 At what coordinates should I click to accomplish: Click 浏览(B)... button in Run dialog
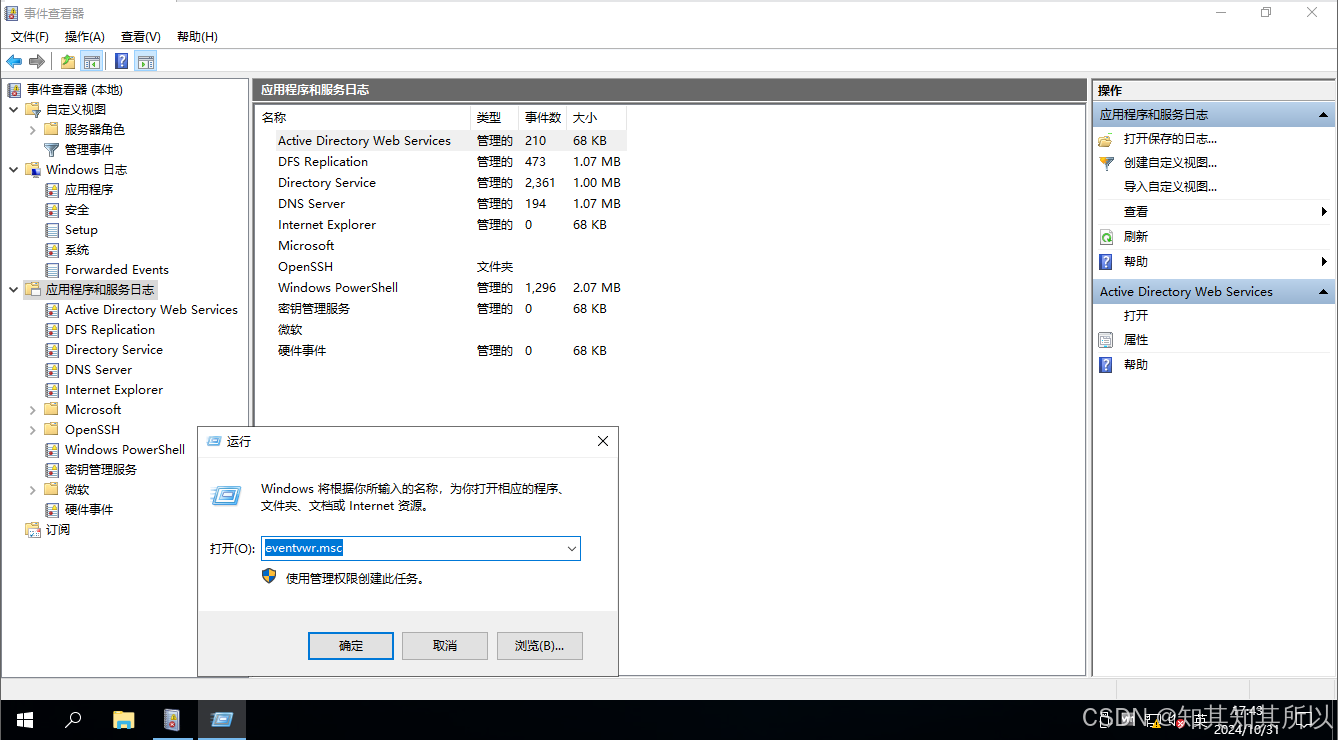[540, 645]
